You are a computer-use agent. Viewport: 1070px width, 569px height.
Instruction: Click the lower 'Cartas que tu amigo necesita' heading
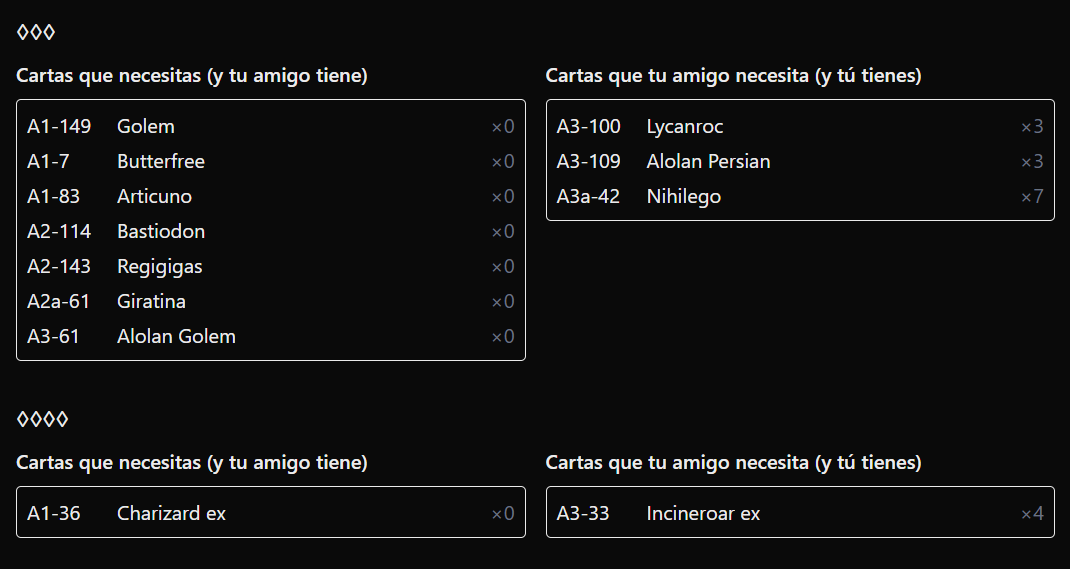click(x=734, y=463)
